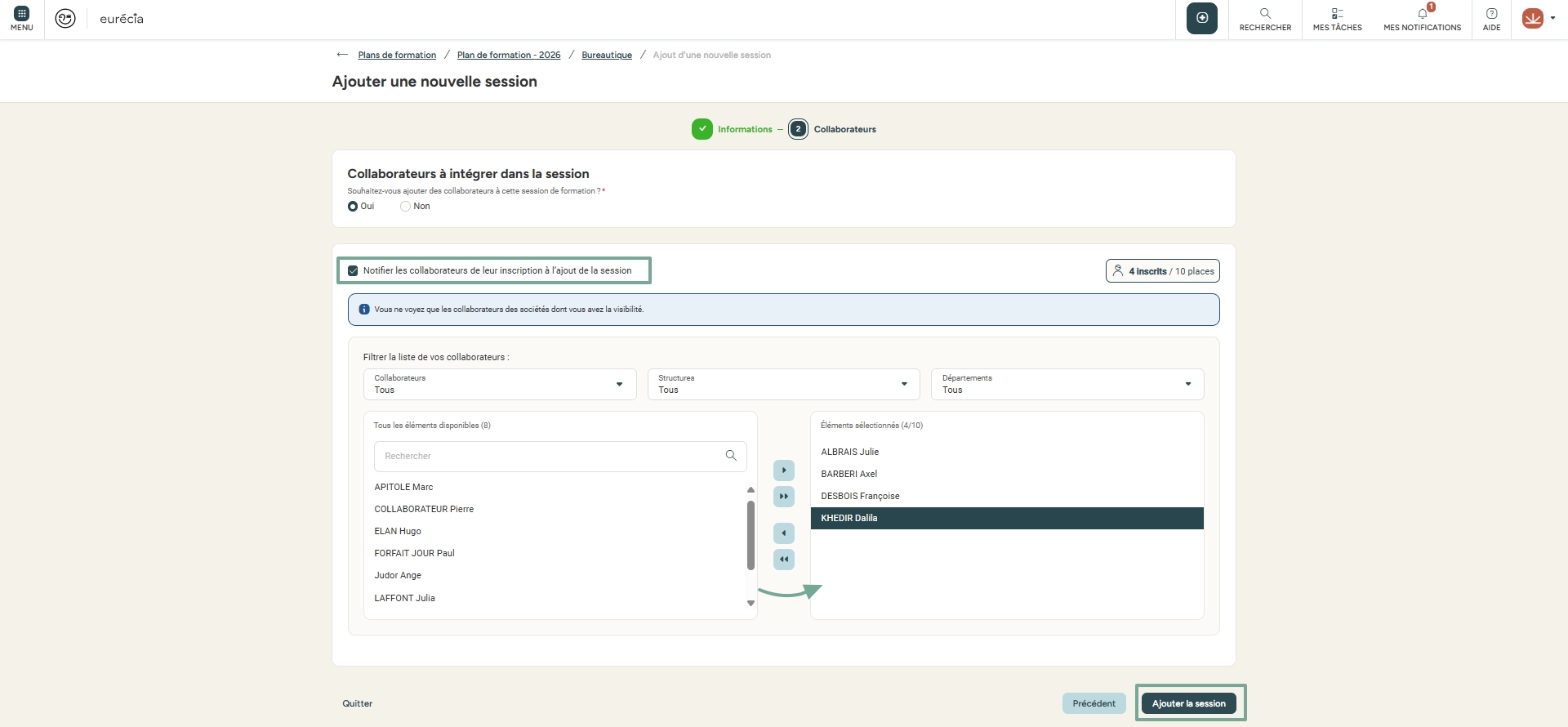
Task: Expand the Collaborateurs filter dropdown
Action: 619,384
